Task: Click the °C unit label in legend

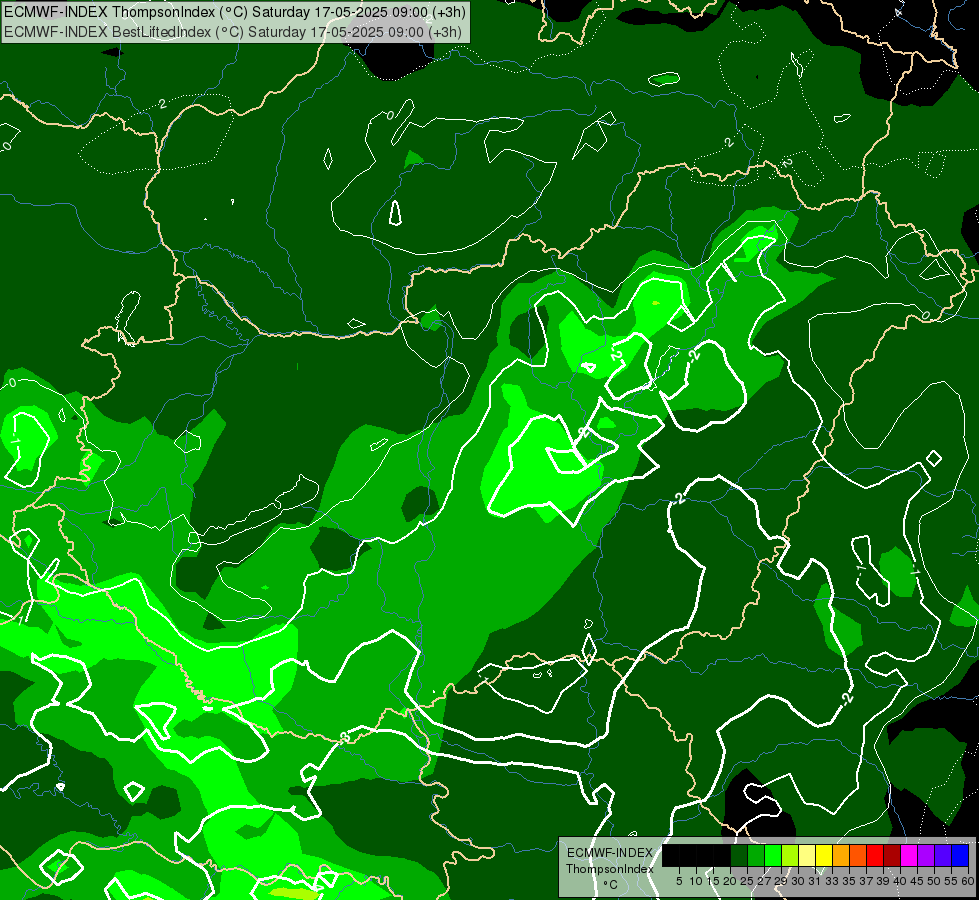Action: [611, 885]
